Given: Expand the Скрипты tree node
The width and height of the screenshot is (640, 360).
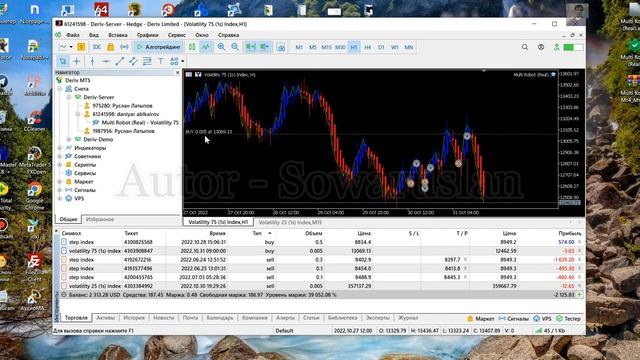Looking at the screenshot, I should (60, 165).
